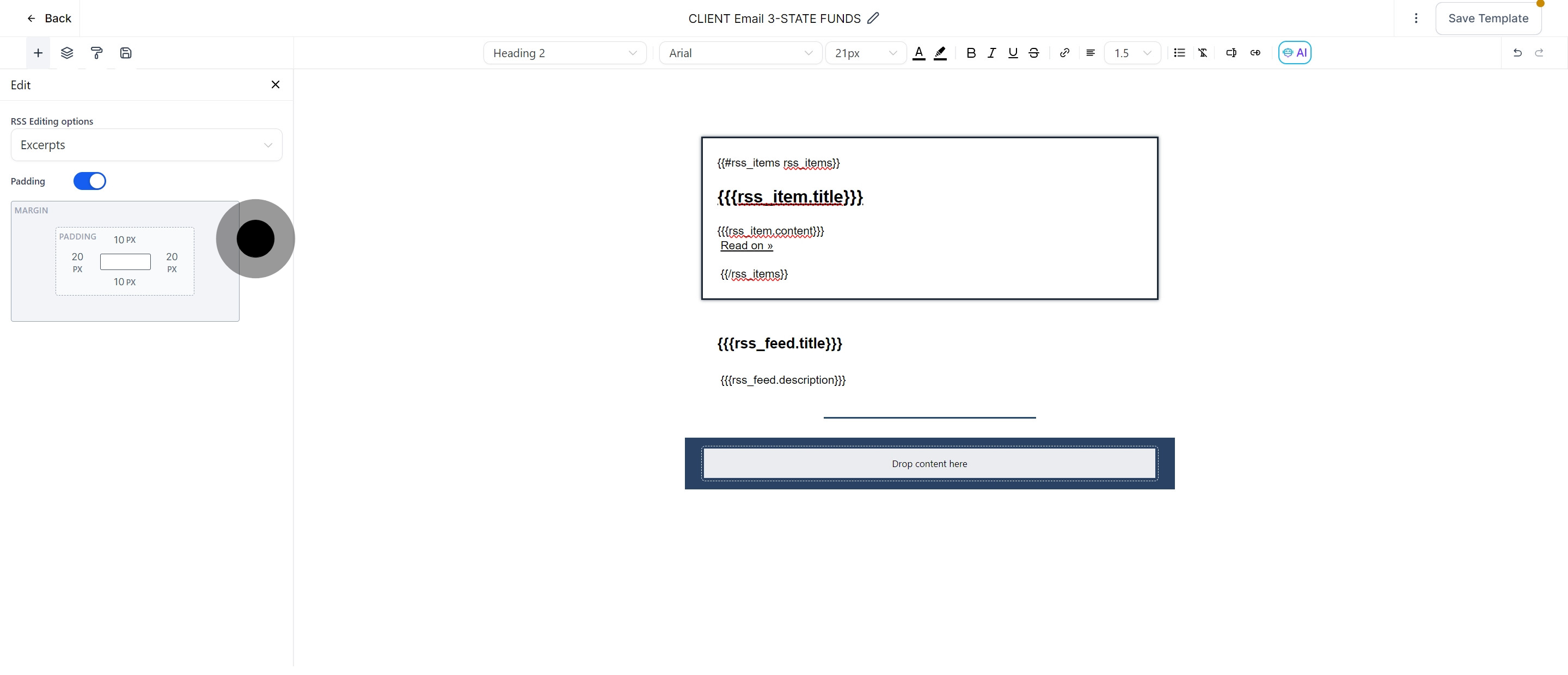
Task: Apply italic formatting
Action: (x=991, y=53)
